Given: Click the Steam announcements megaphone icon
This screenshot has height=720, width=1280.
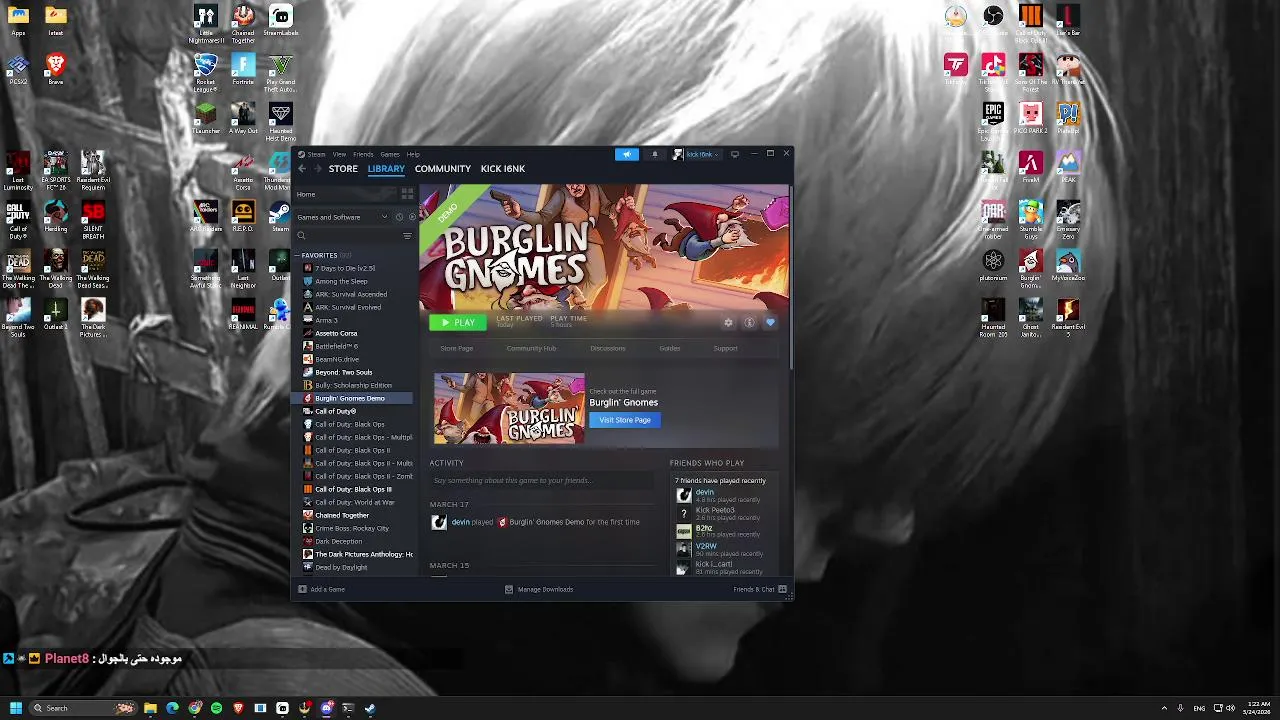Looking at the screenshot, I should click(627, 154).
